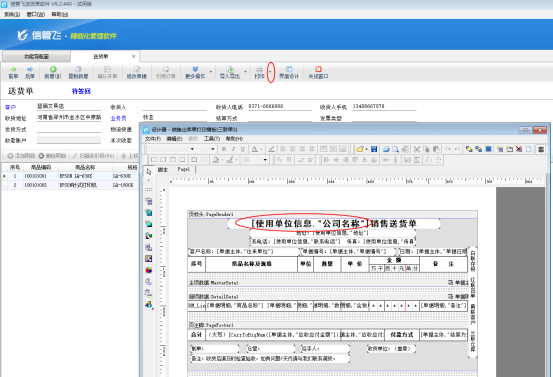The height and width of the screenshot is (377, 553).
Task: Click the red 关闭窗口 button
Action: click(318, 72)
